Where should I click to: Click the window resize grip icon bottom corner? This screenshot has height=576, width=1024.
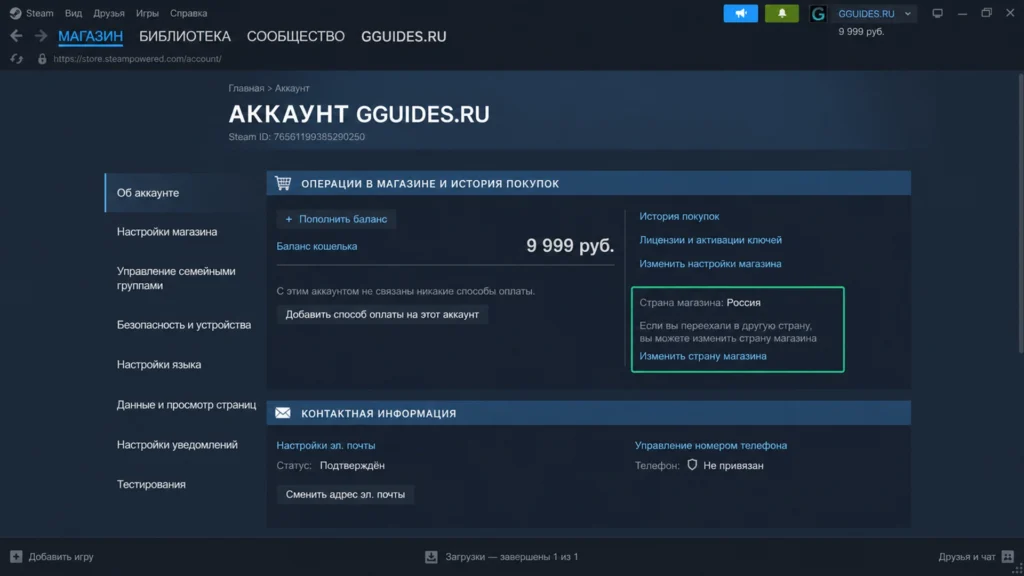tap(1018, 570)
